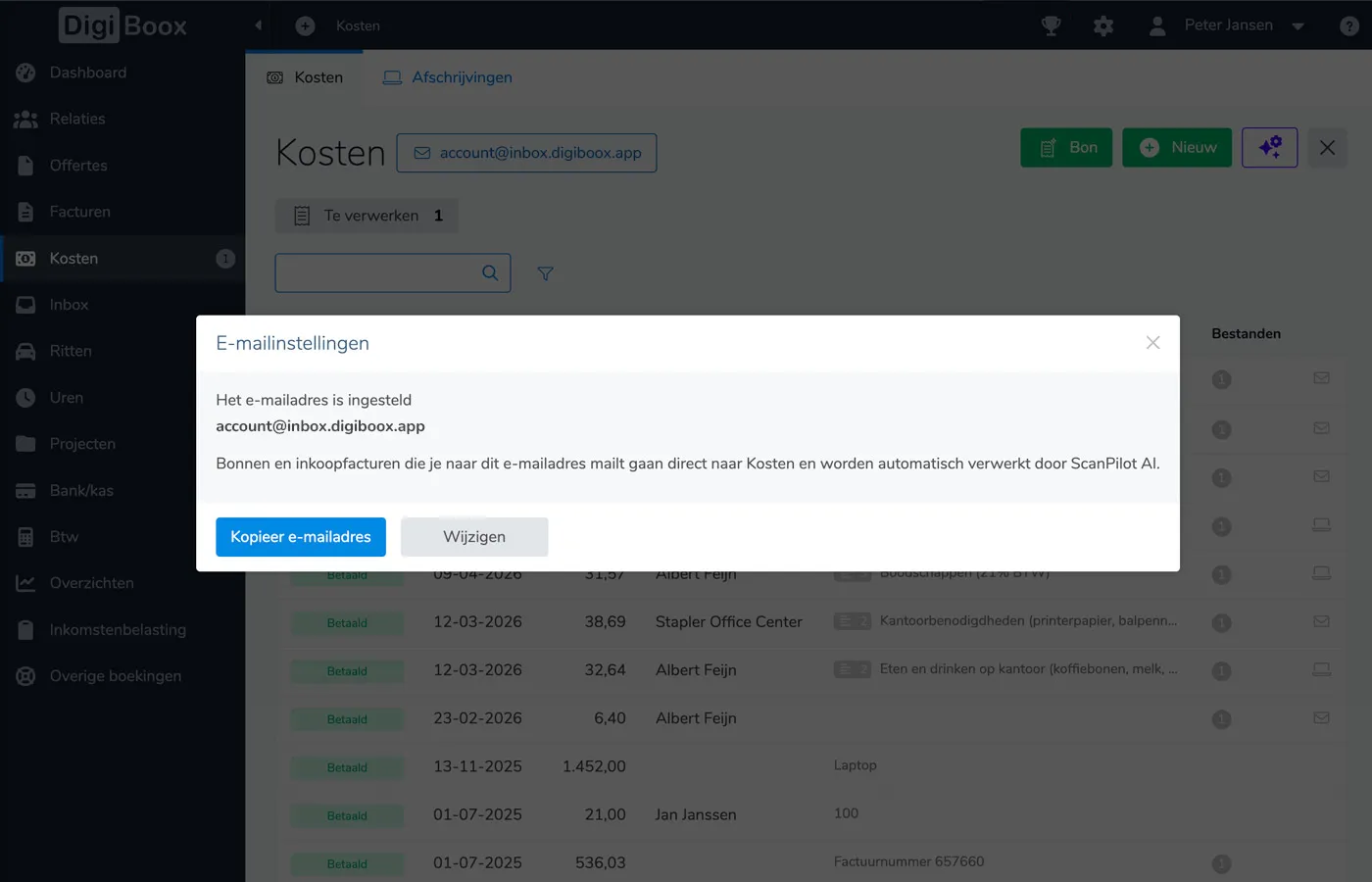Open Te verwerken filter

[367, 216]
